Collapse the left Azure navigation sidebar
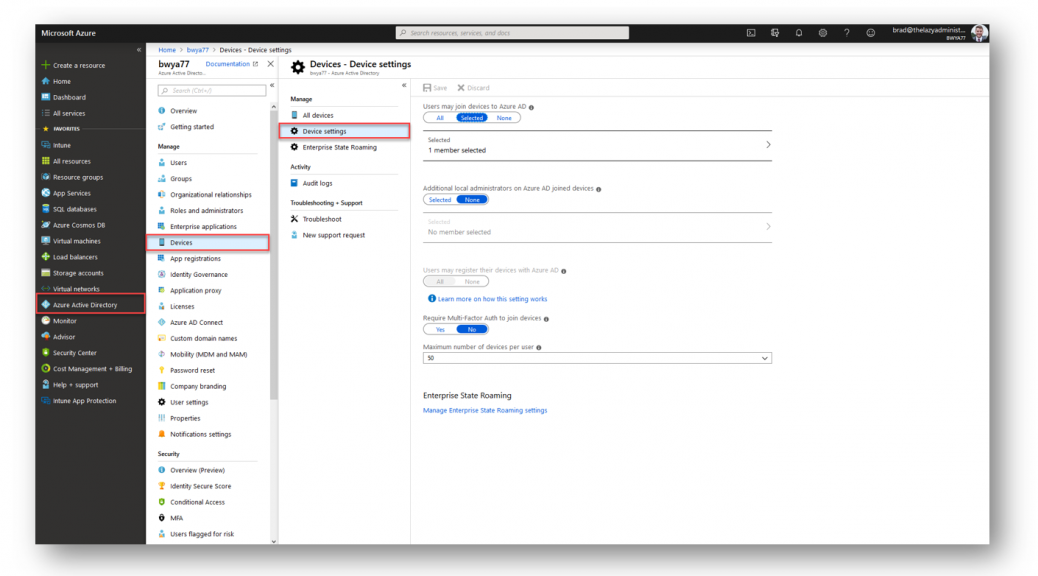Image resolution: width=1038 pixels, height=576 pixels. point(139,50)
